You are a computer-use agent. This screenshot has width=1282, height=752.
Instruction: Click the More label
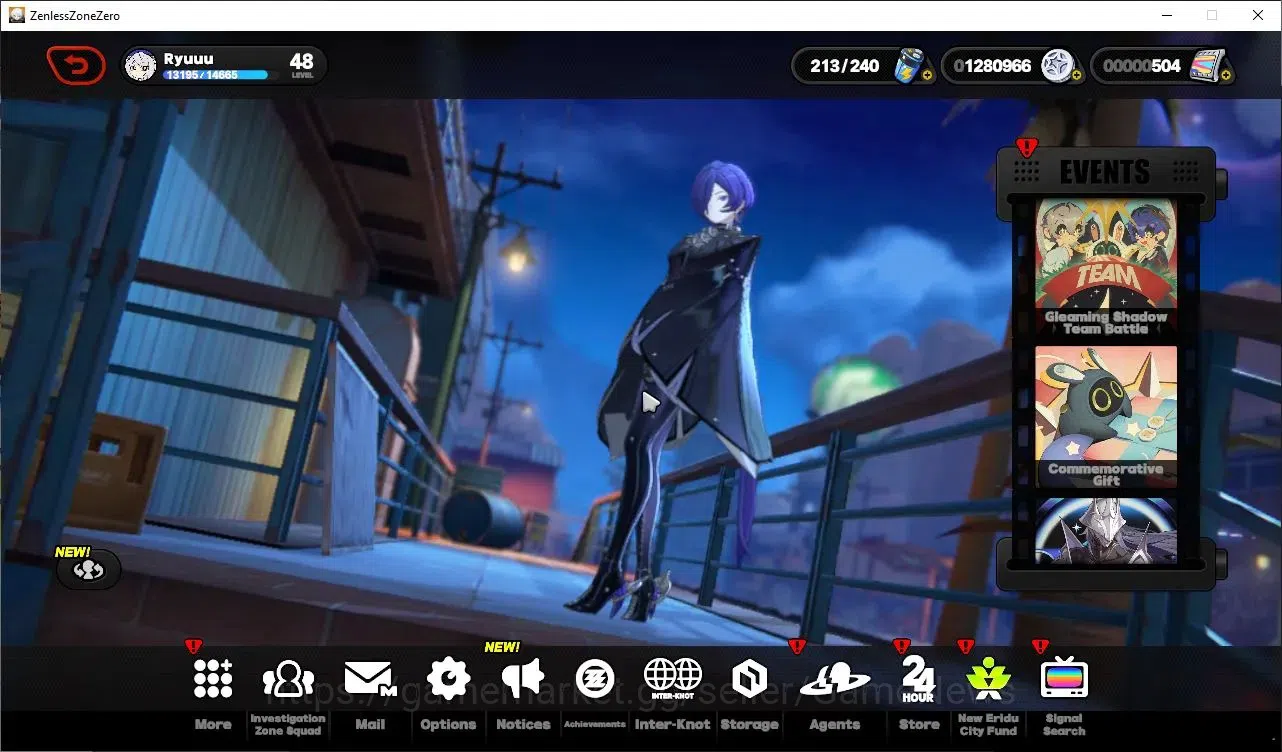coord(213,725)
